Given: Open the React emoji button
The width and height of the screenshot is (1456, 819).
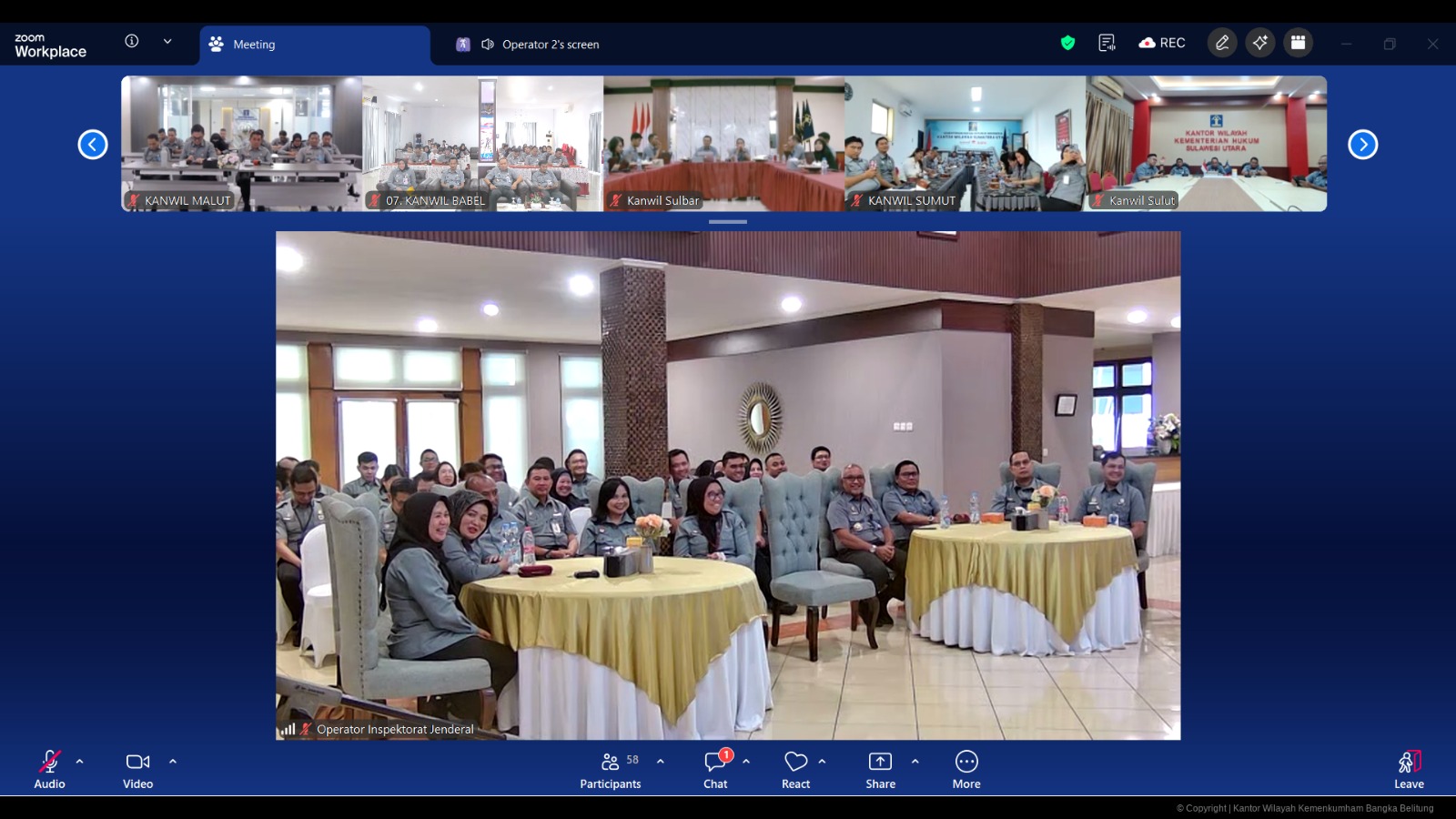Looking at the screenshot, I should 796,769.
